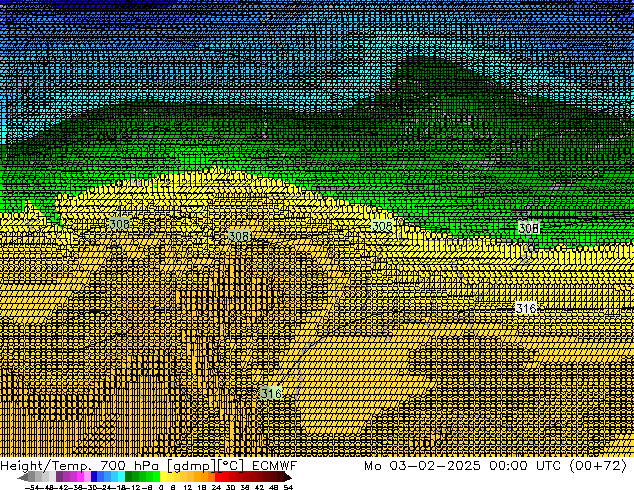Click the '700 hPa' level label
This screenshot has height=490, width=634.
coord(131,466)
